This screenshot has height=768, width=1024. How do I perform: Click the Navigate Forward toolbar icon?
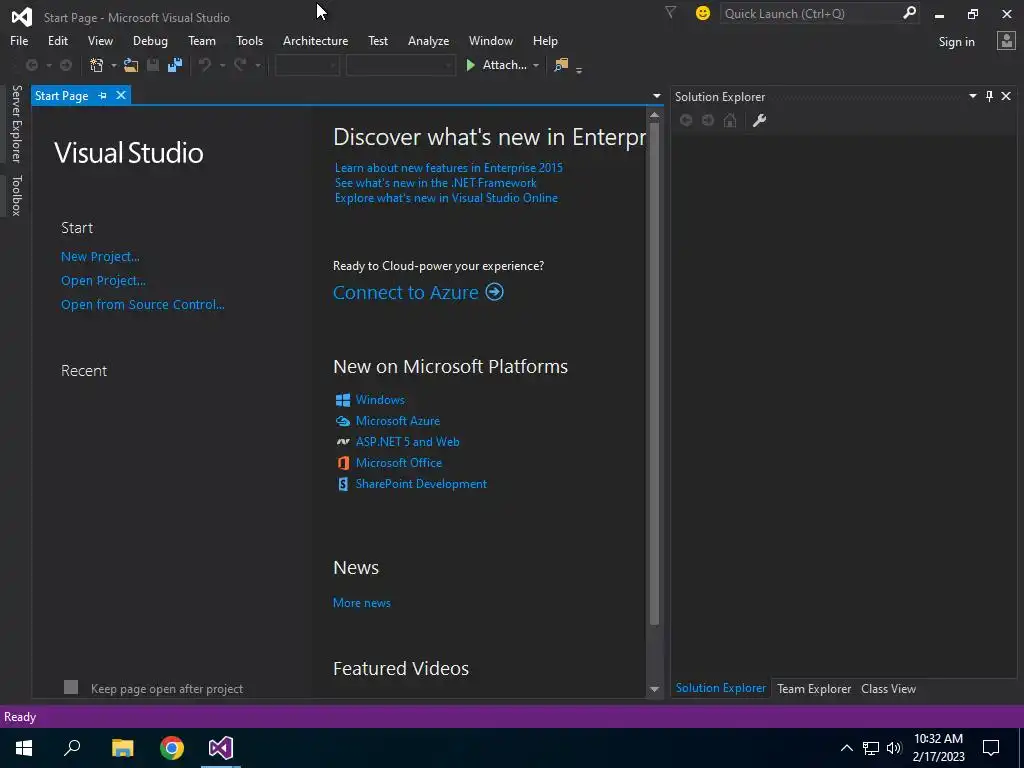pos(66,65)
